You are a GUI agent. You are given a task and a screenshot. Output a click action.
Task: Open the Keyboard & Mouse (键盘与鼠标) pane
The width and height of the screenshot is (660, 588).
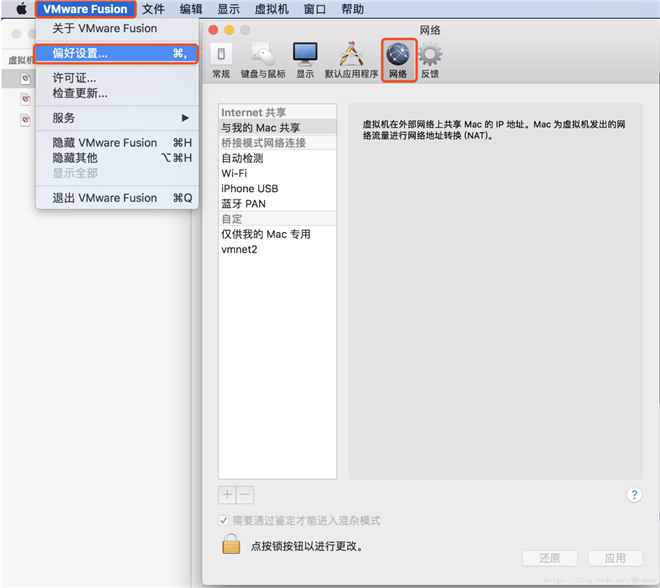pyautogui.click(x=263, y=61)
